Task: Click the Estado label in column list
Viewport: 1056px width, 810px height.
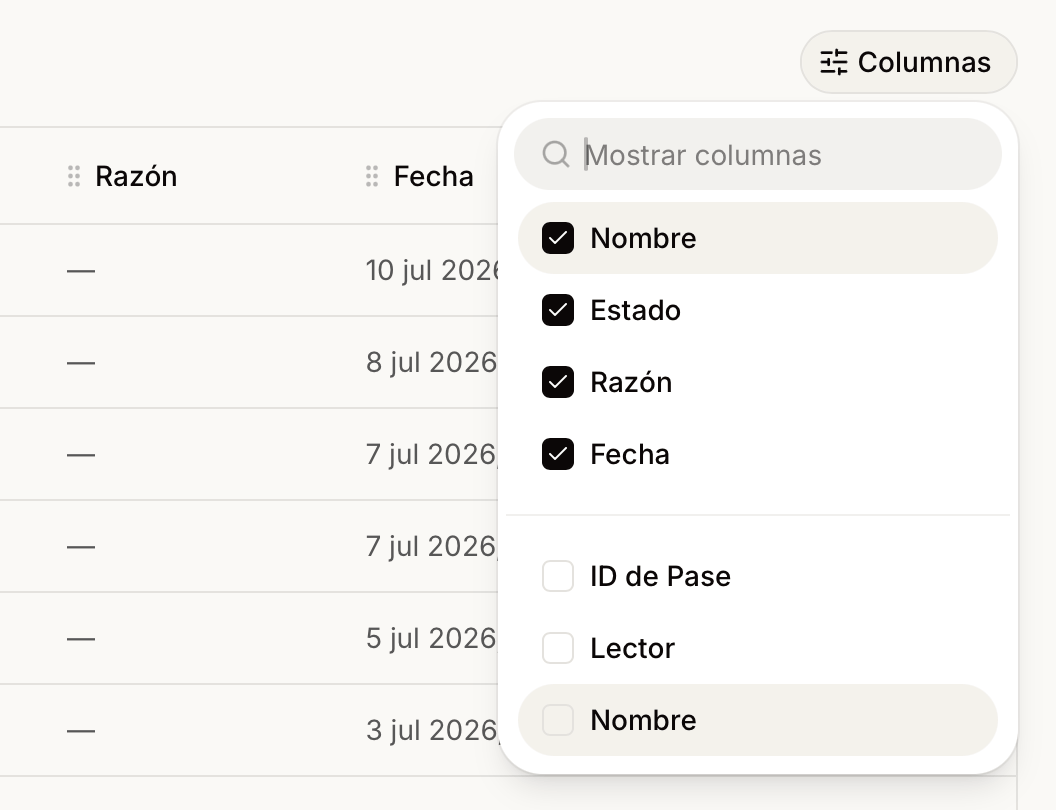Action: pyautogui.click(x=635, y=310)
